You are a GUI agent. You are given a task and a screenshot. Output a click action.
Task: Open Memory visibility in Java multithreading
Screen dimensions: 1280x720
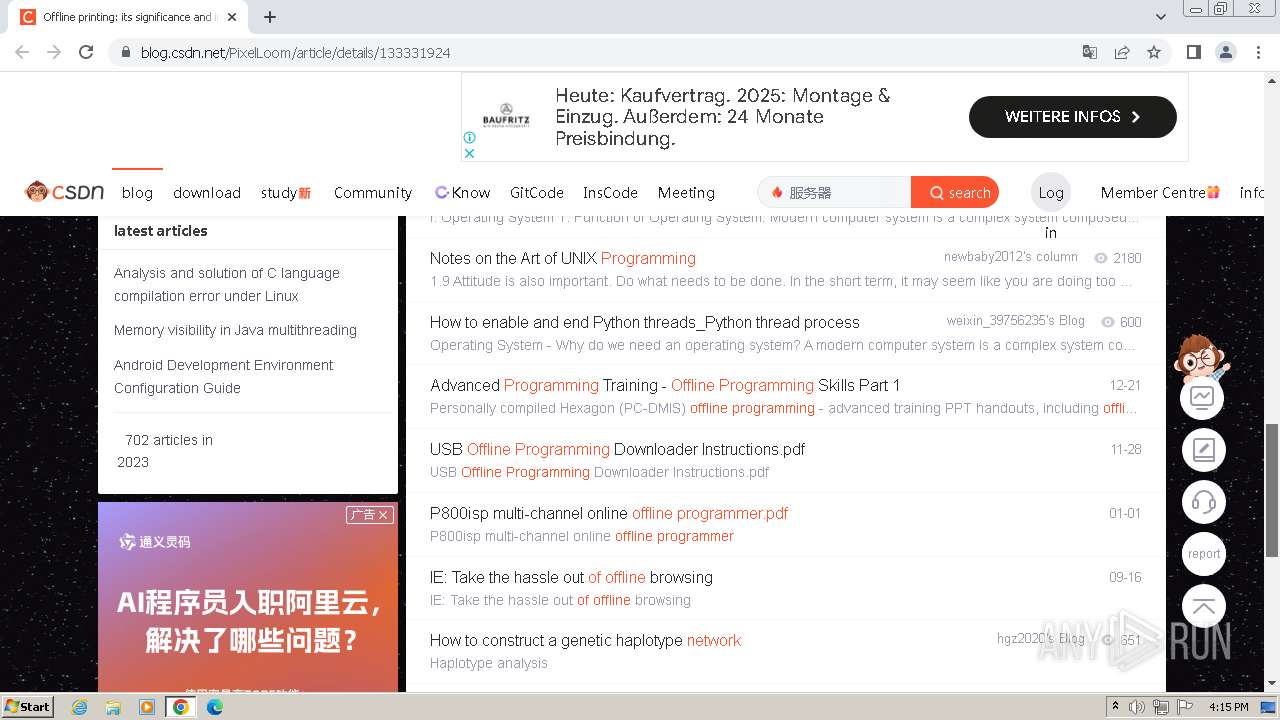tap(235, 330)
